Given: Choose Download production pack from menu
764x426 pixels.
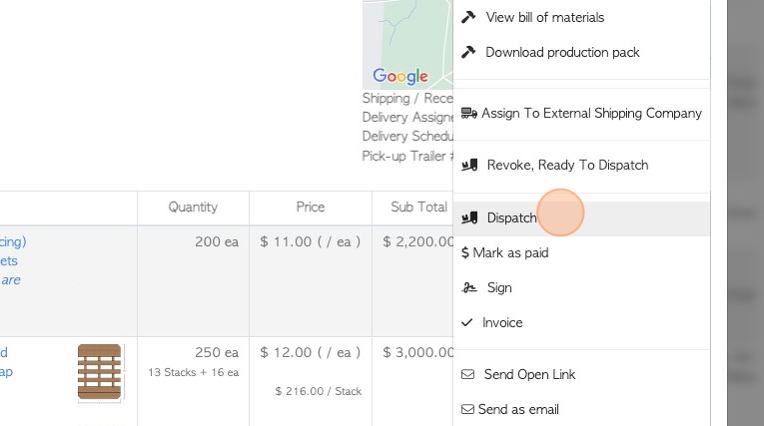Looking at the screenshot, I should [x=562, y=52].
